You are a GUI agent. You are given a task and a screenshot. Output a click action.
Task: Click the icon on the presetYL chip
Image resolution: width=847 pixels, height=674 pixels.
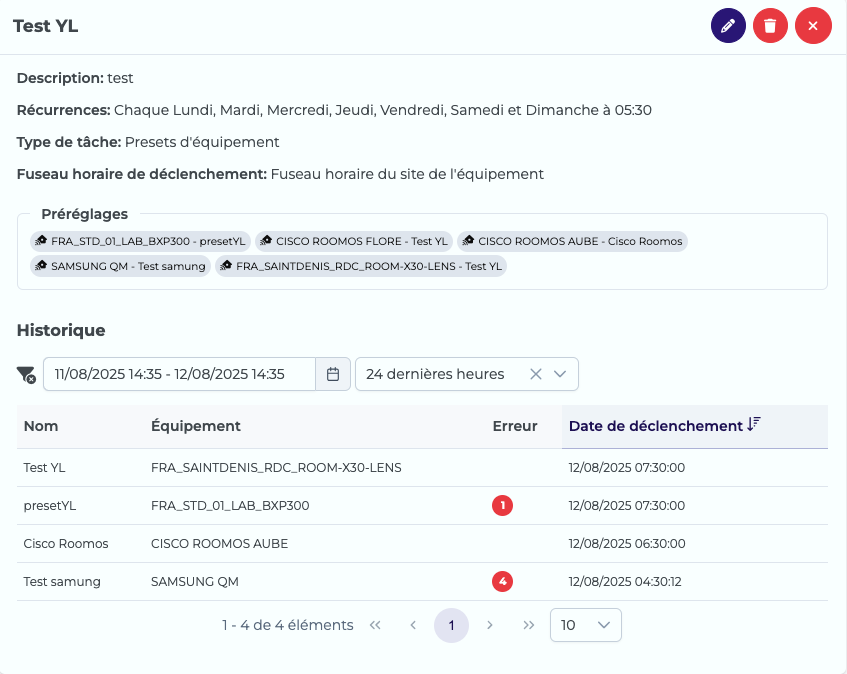[41, 241]
